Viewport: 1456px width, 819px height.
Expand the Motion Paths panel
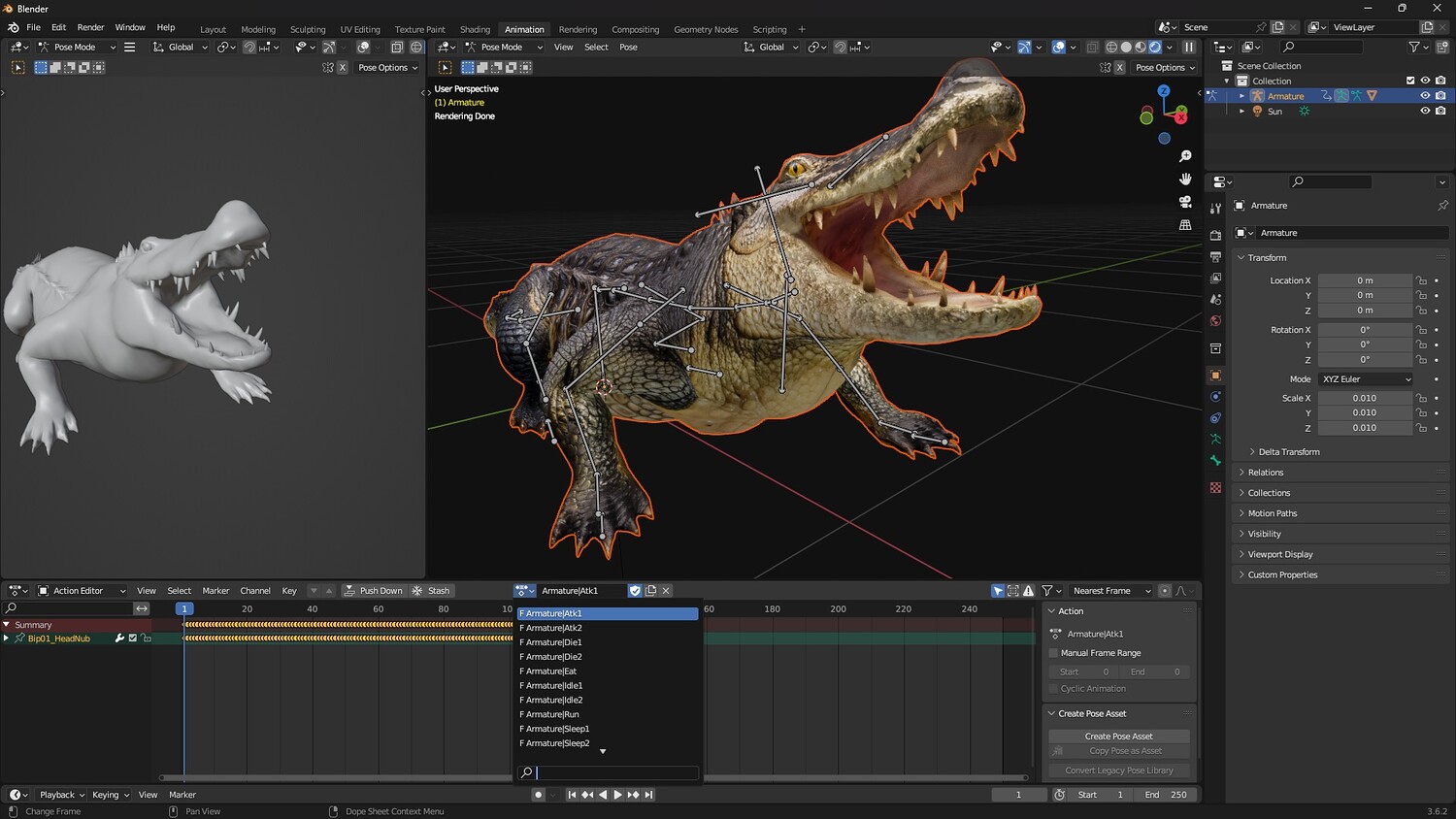1272,513
